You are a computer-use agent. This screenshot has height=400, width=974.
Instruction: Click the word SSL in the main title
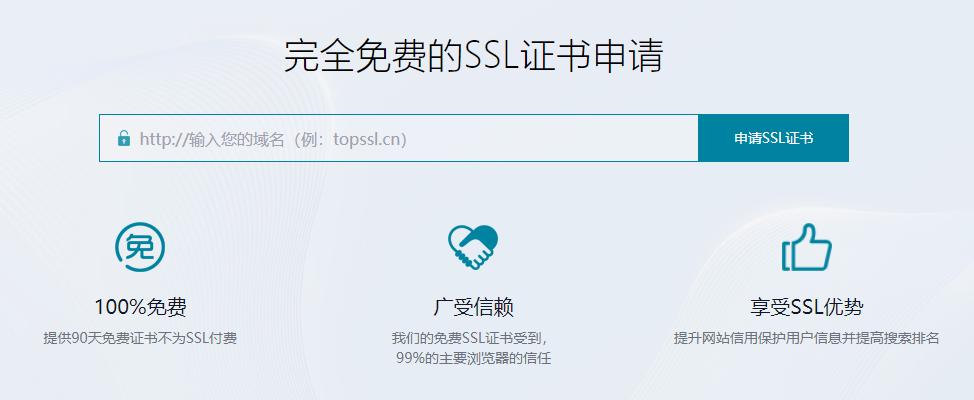(x=493, y=57)
